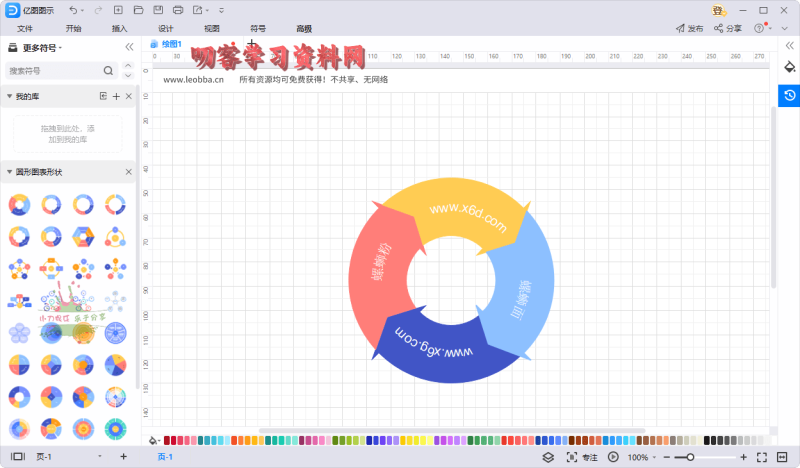Image resolution: width=800 pixels, height=468 pixels.
Task: Select the hexagon cycle shape thumbnail
Action: point(83,237)
